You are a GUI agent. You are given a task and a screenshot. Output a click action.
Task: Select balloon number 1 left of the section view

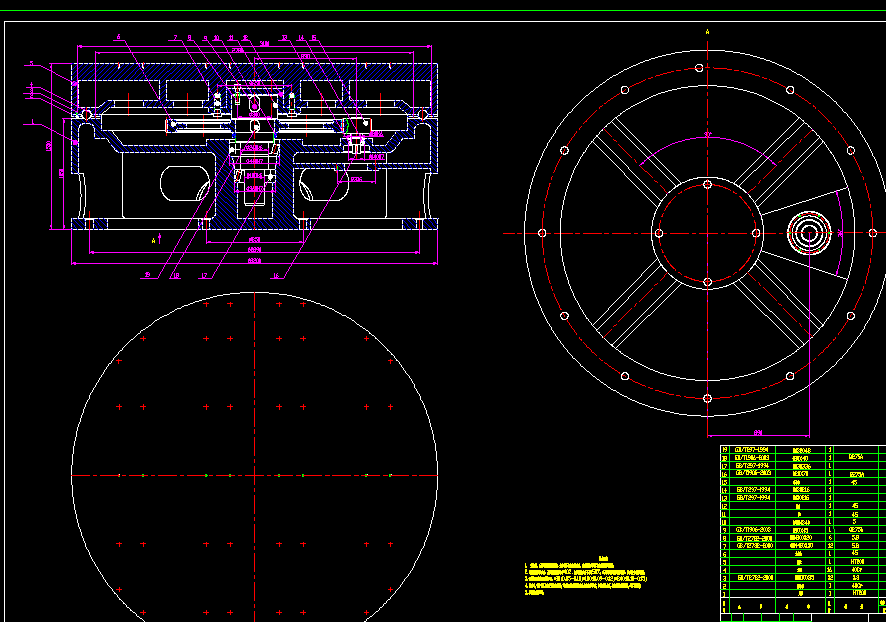tap(33, 122)
